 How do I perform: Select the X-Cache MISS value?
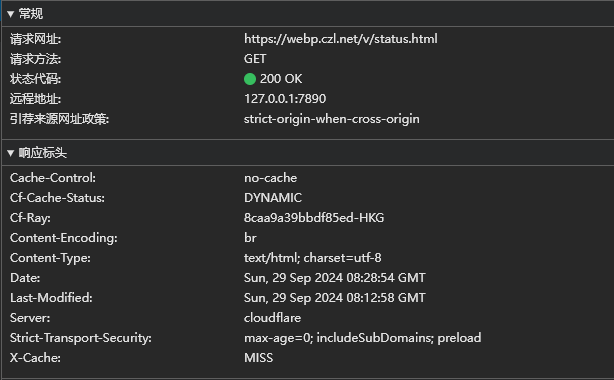[x=258, y=358]
